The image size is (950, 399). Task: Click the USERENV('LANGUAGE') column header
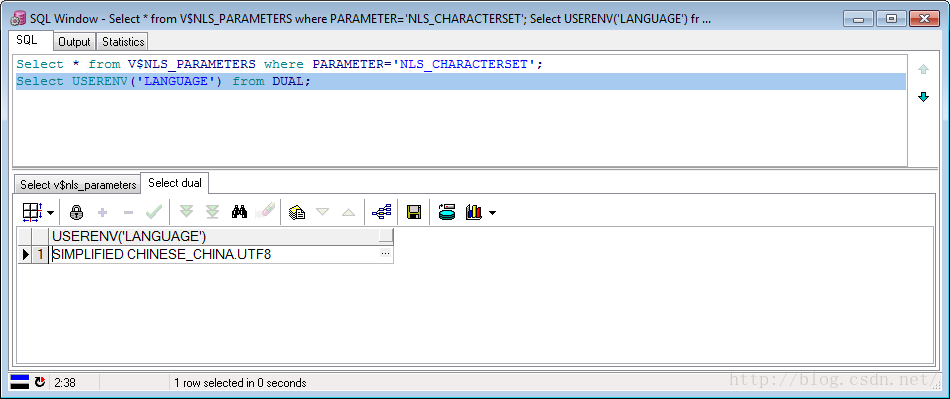tap(221, 236)
